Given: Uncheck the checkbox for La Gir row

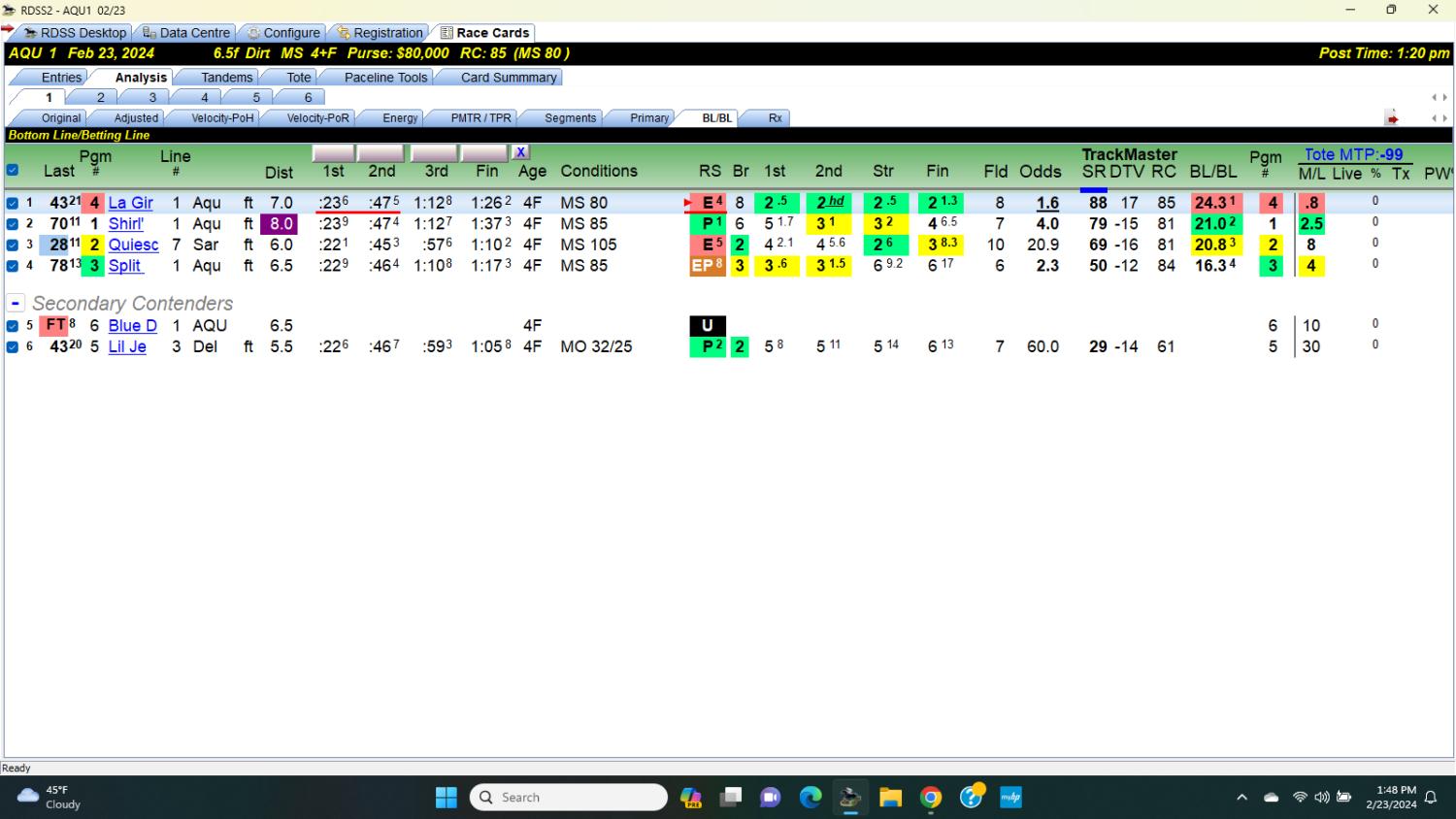Looking at the screenshot, I should click(13, 204).
